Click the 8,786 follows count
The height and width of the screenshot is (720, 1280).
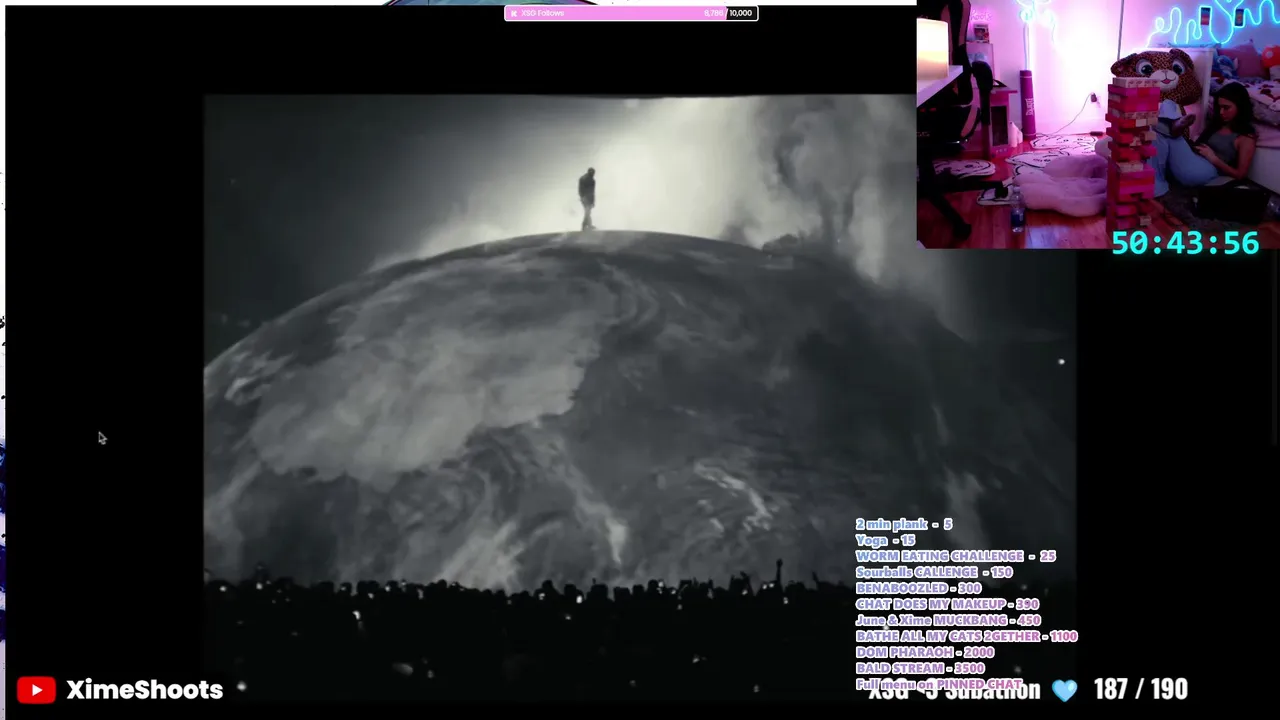(x=714, y=13)
